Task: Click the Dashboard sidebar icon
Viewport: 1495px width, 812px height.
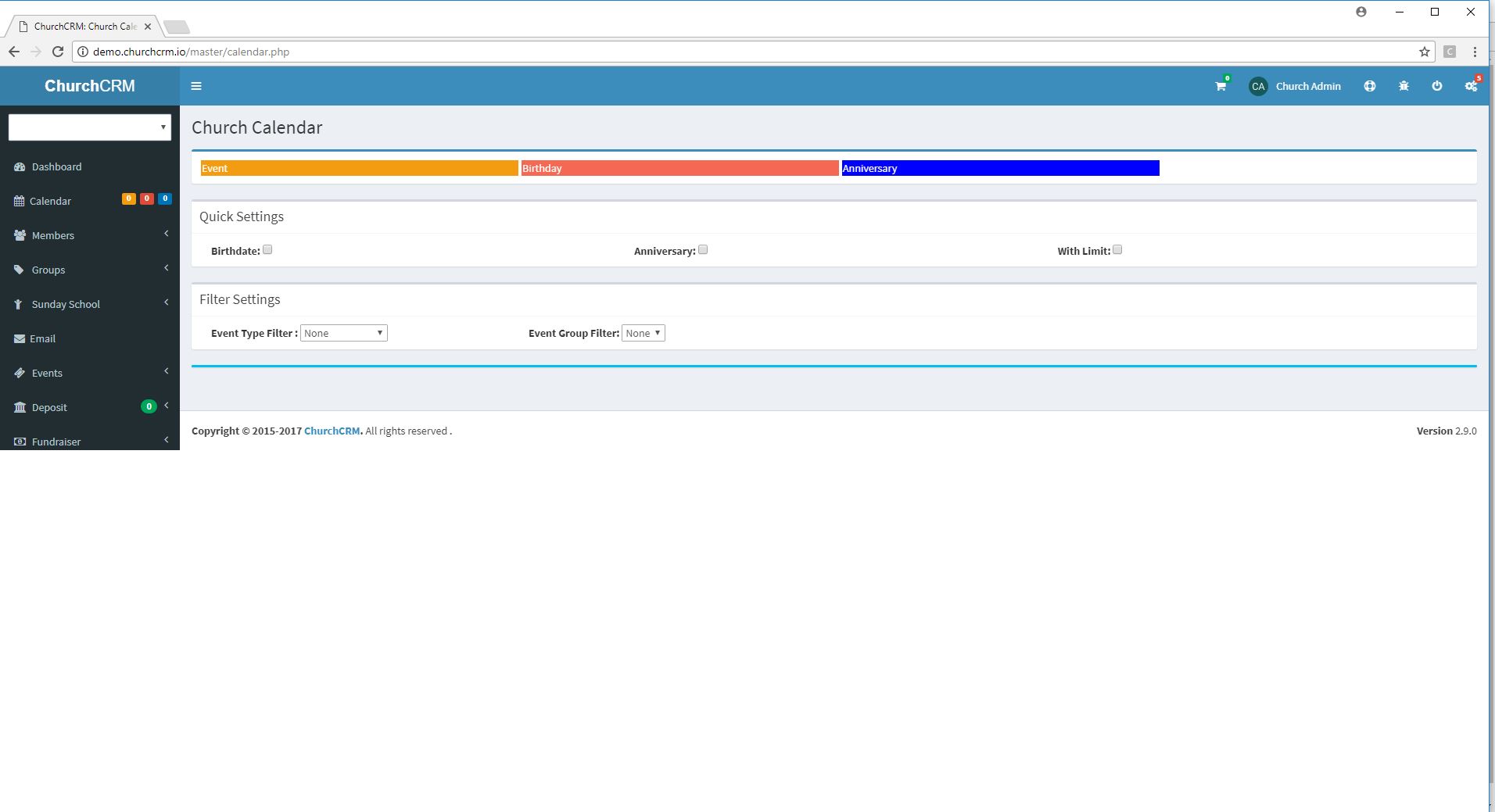Action: tap(20, 166)
